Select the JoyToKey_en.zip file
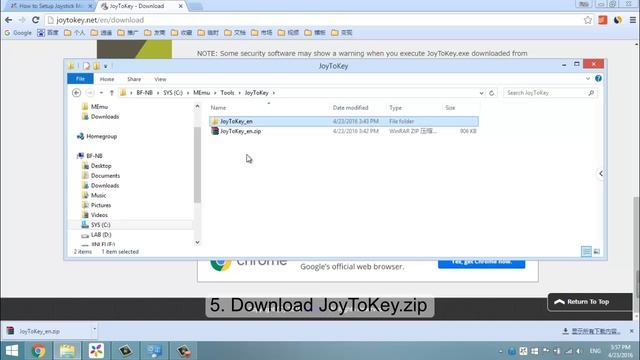The width and height of the screenshot is (640, 360). pos(344,131)
